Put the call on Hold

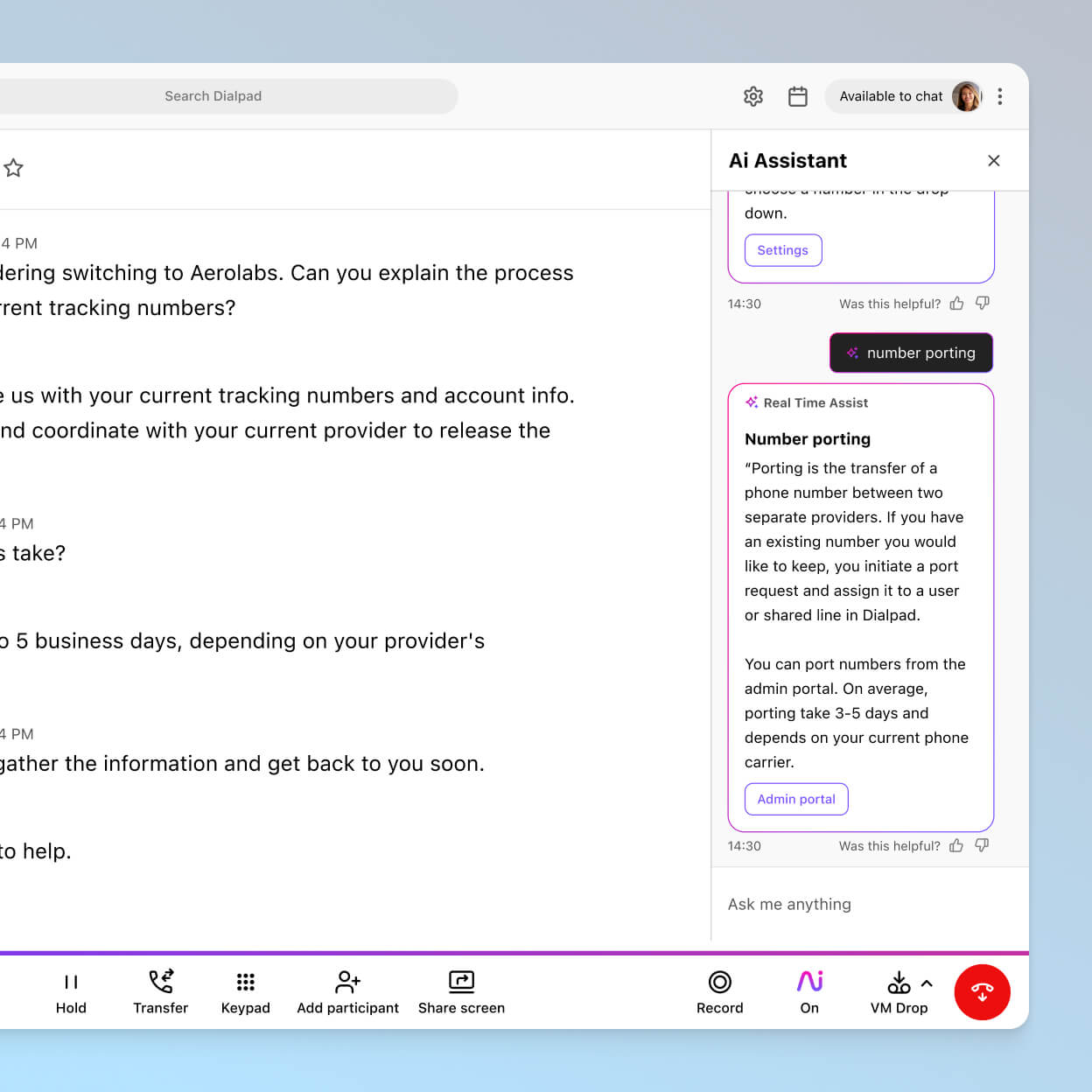tap(71, 993)
